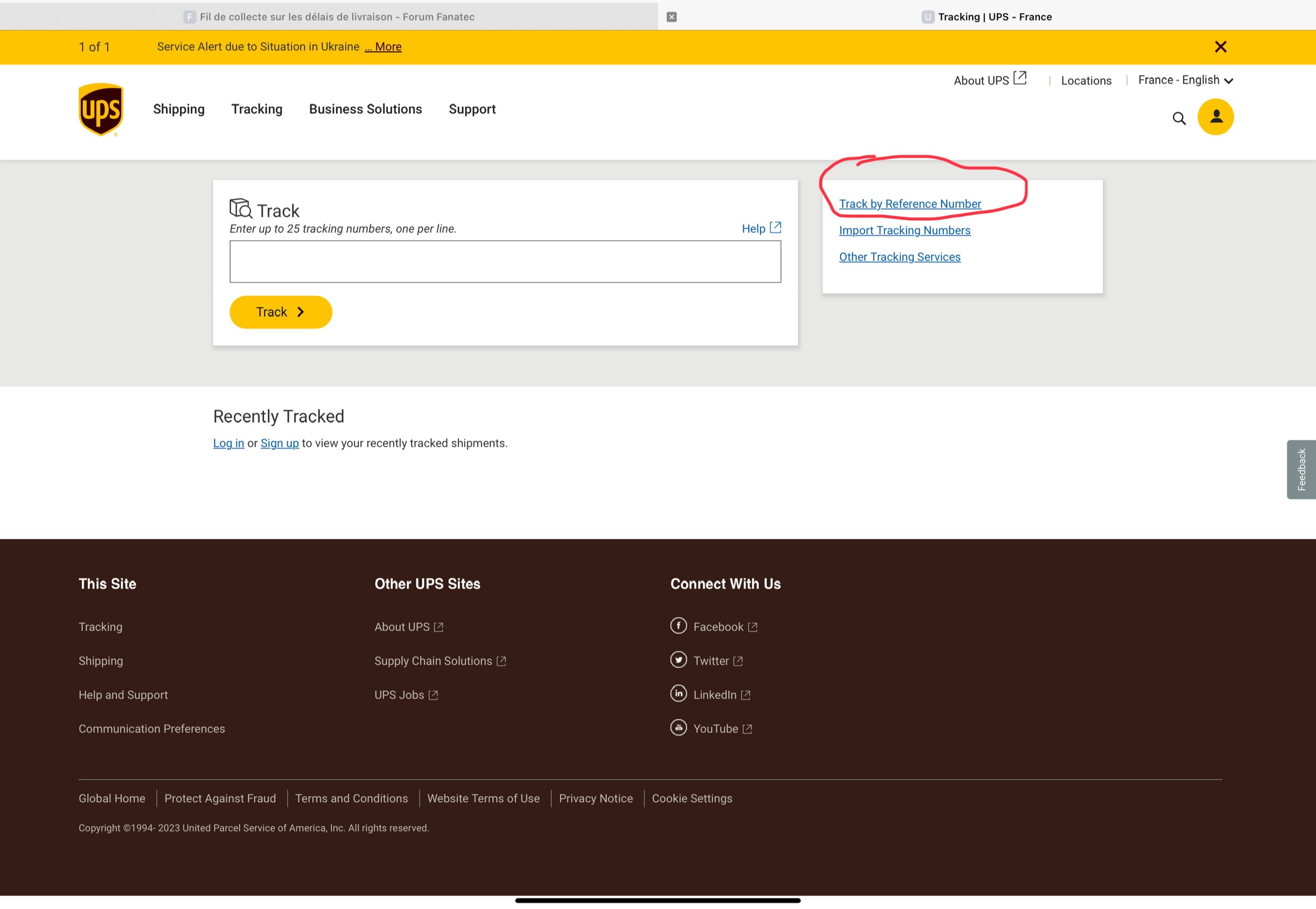Click the yellow Track button

281,312
